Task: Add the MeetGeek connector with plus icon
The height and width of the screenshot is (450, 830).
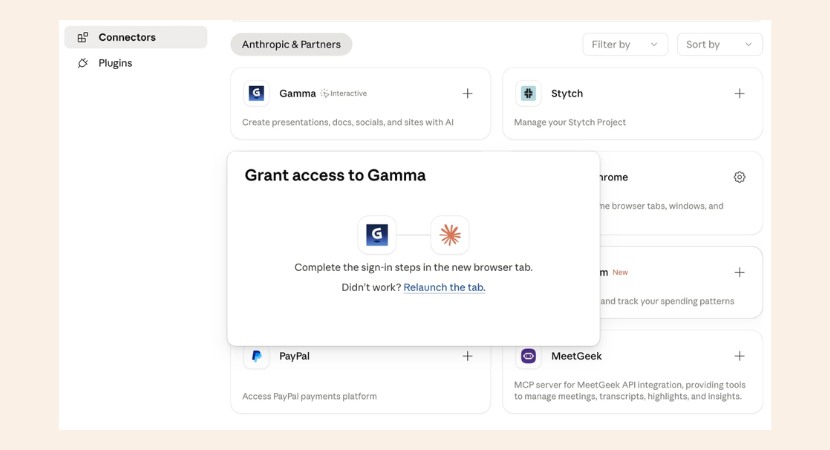Action: tap(739, 356)
